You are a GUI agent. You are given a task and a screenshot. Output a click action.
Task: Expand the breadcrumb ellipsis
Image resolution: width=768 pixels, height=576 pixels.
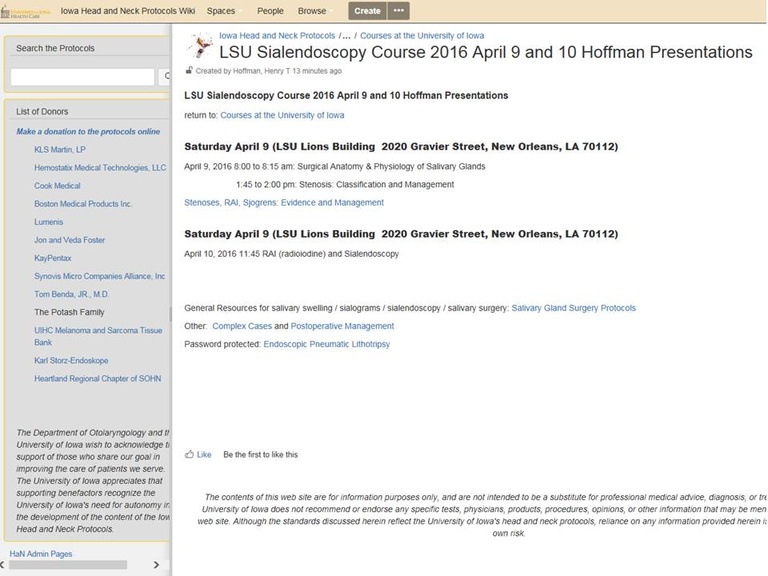coord(346,36)
